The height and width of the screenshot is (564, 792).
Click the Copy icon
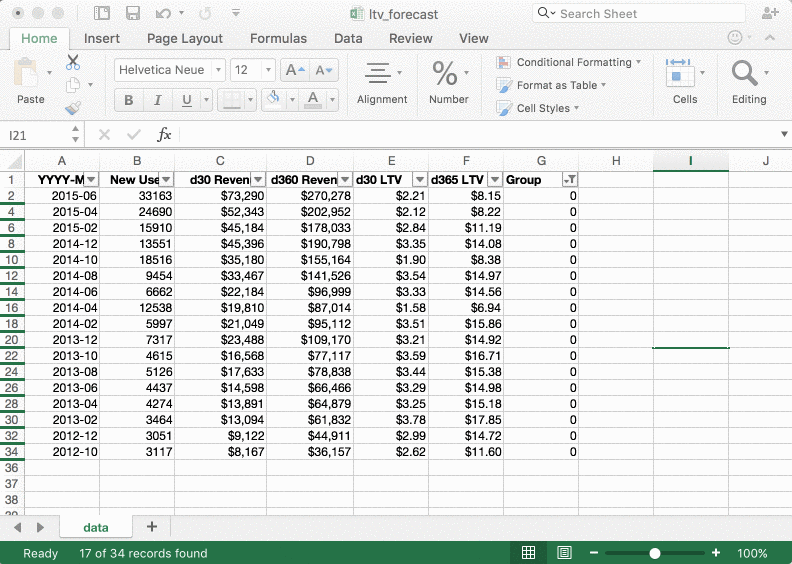(x=73, y=85)
